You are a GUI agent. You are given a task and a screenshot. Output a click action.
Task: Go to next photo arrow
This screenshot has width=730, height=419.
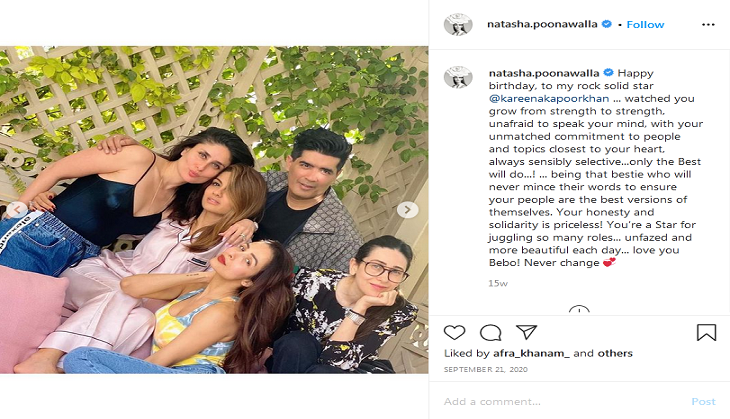pos(407,210)
